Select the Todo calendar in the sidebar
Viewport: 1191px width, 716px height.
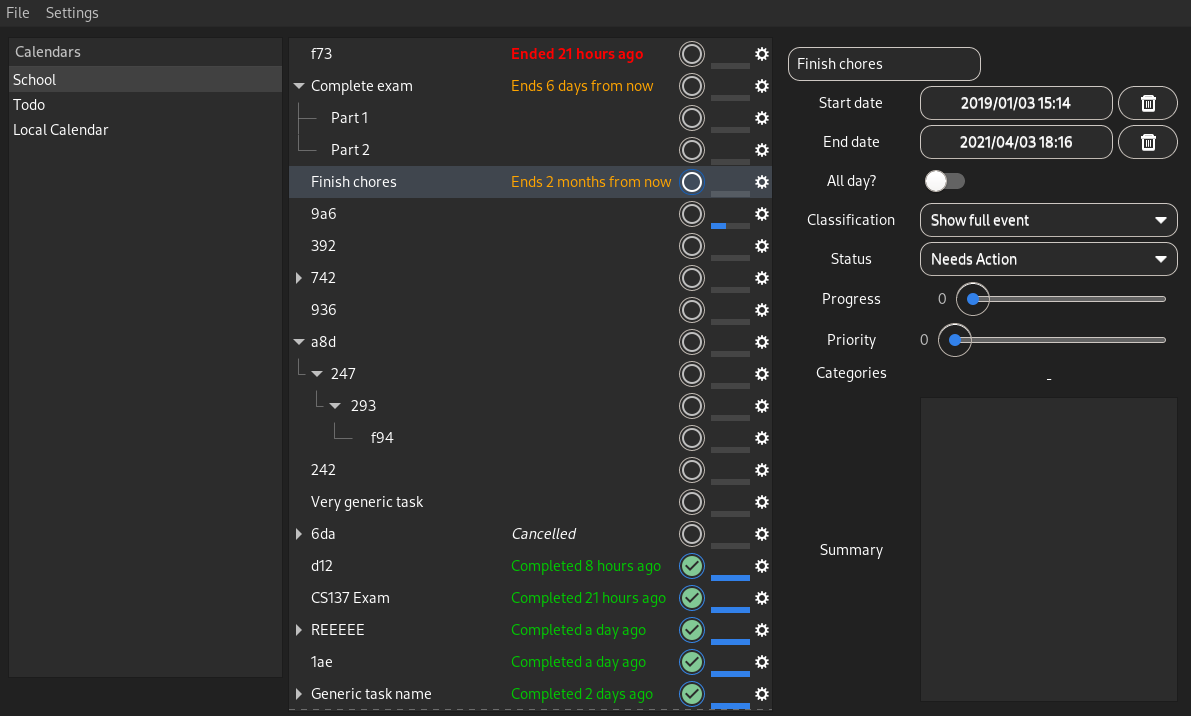coord(29,104)
